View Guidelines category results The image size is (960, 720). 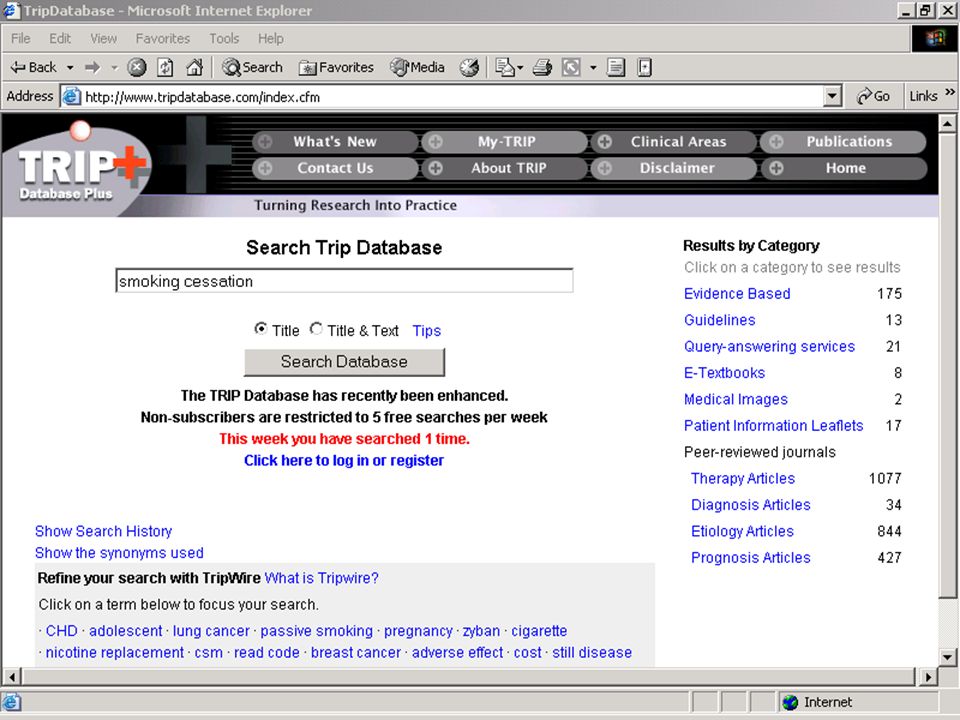(719, 320)
